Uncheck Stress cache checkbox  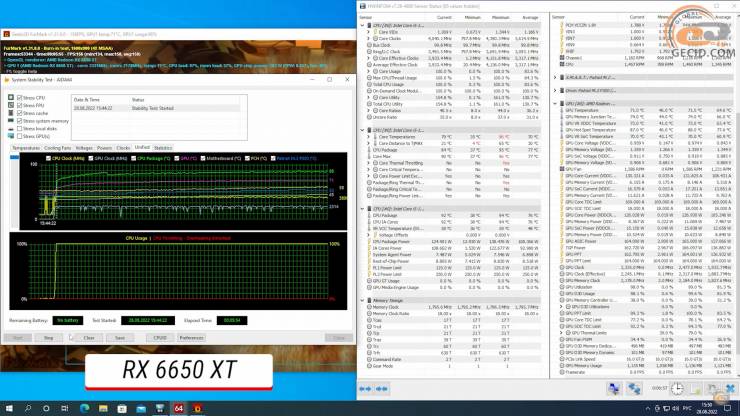click(x=19, y=113)
